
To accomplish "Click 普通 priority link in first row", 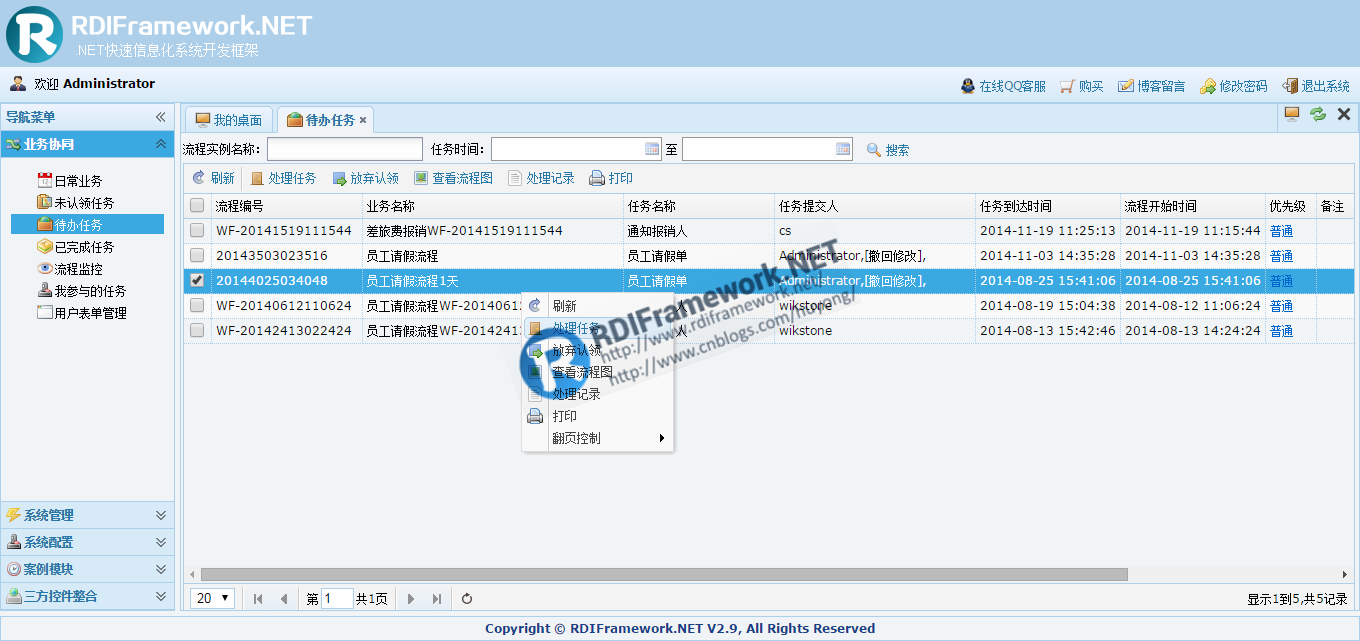I will [1281, 231].
